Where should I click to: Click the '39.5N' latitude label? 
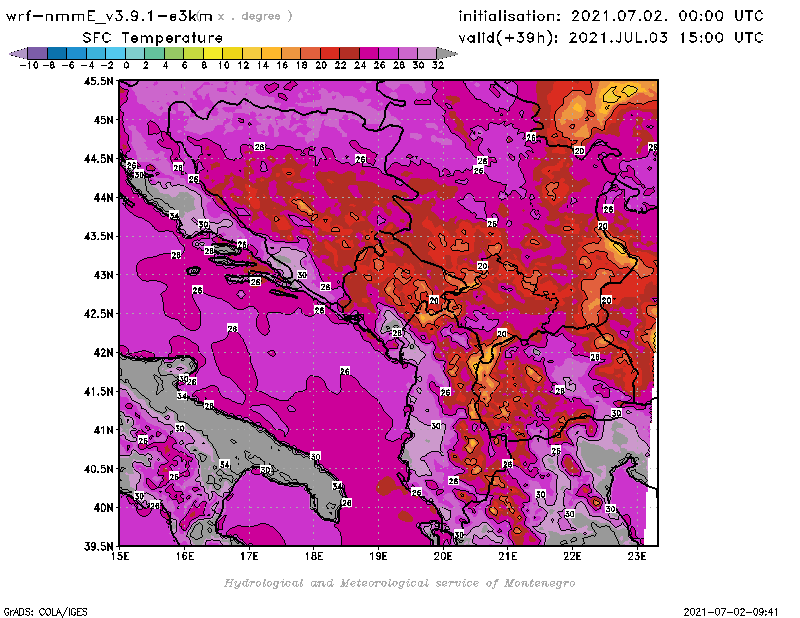click(x=98, y=547)
